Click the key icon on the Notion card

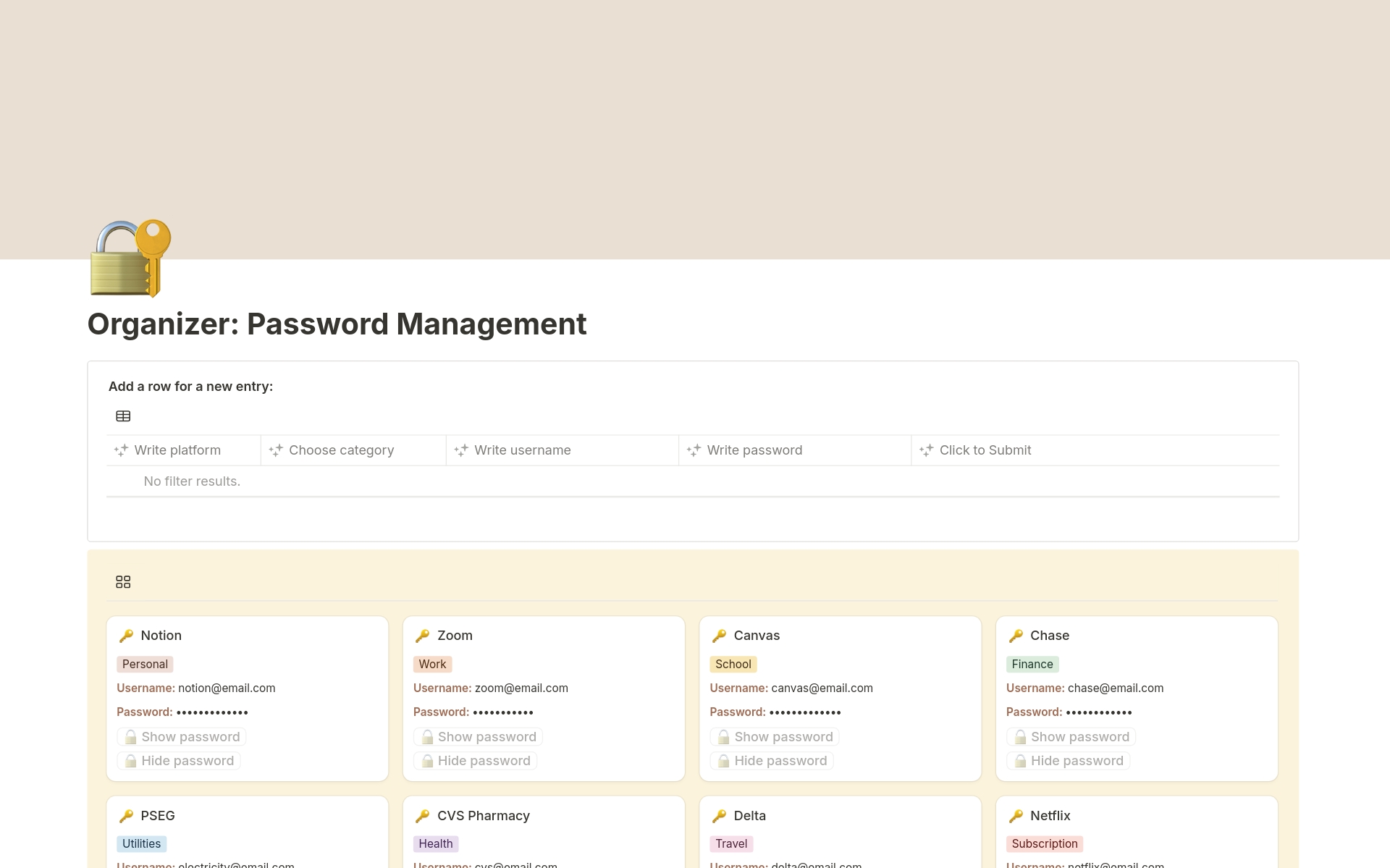point(126,636)
